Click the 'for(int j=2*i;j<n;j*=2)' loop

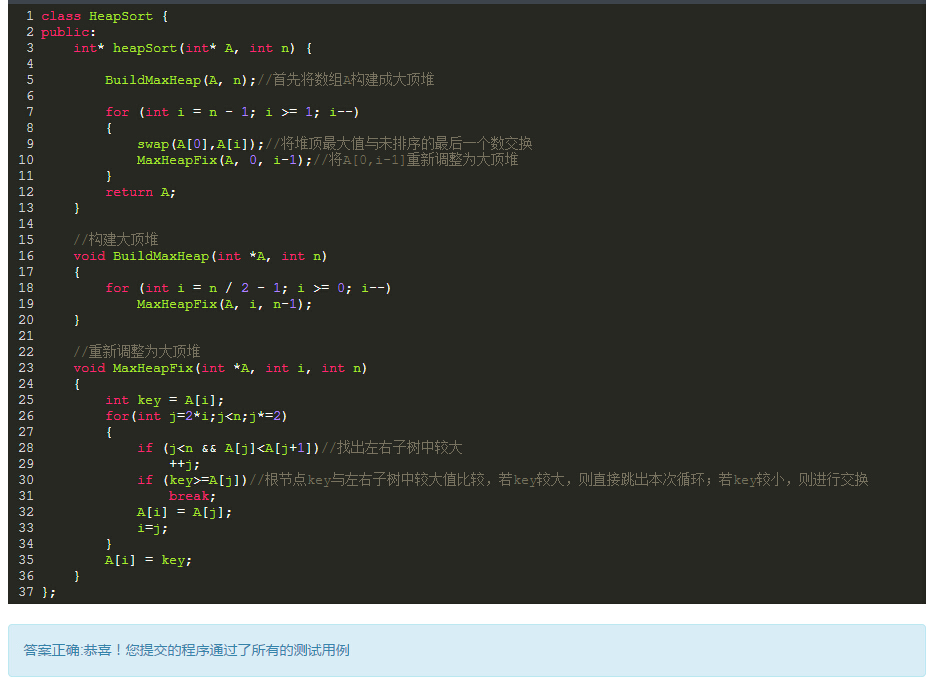pos(196,416)
